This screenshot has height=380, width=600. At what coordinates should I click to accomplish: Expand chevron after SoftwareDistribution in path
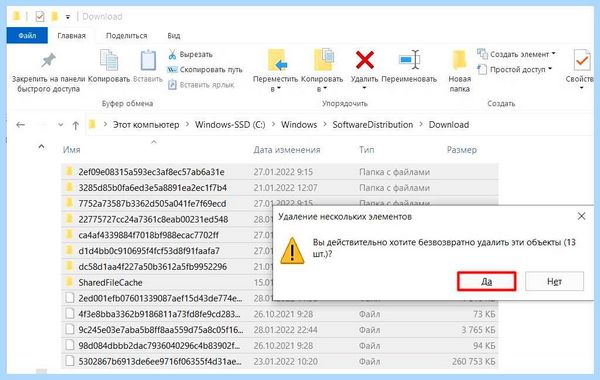coord(421,125)
